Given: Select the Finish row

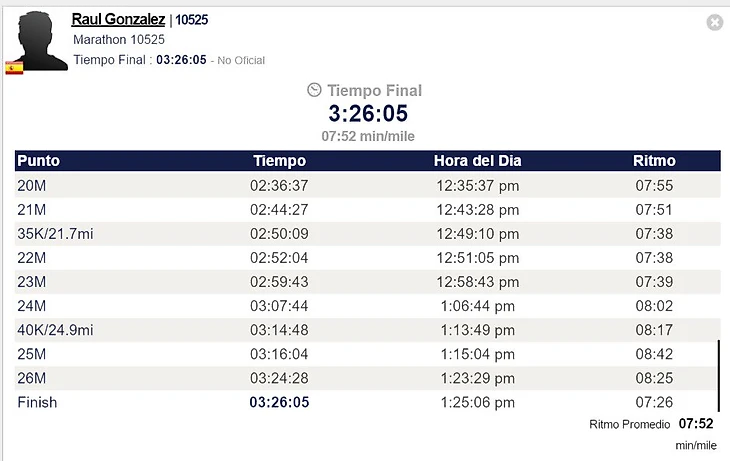Looking at the screenshot, I should [x=367, y=402].
